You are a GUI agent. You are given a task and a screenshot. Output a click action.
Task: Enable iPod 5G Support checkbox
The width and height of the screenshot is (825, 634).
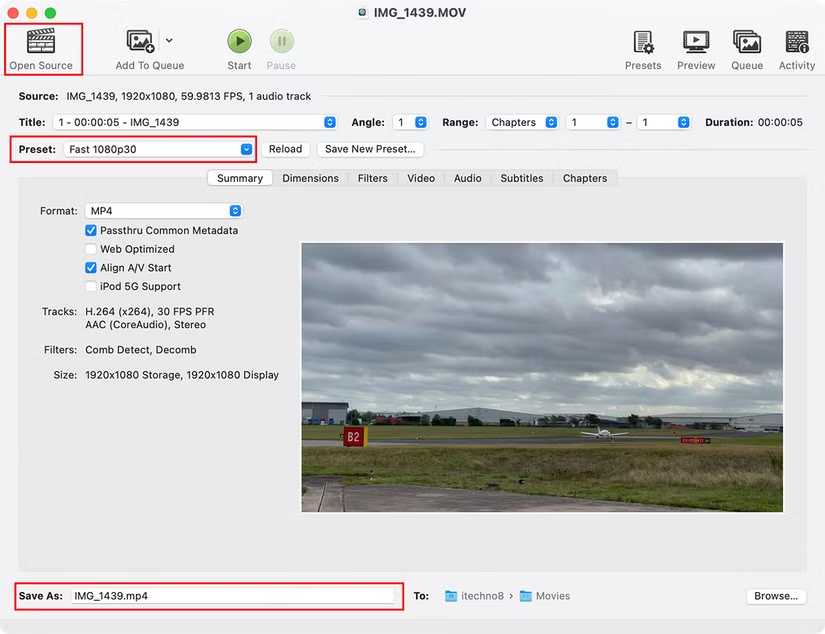click(x=90, y=286)
